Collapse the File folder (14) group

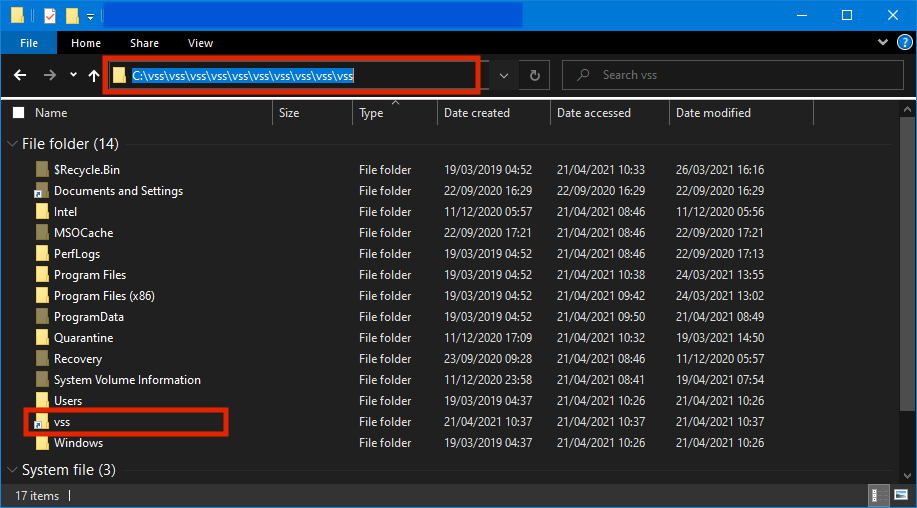[x=12, y=144]
